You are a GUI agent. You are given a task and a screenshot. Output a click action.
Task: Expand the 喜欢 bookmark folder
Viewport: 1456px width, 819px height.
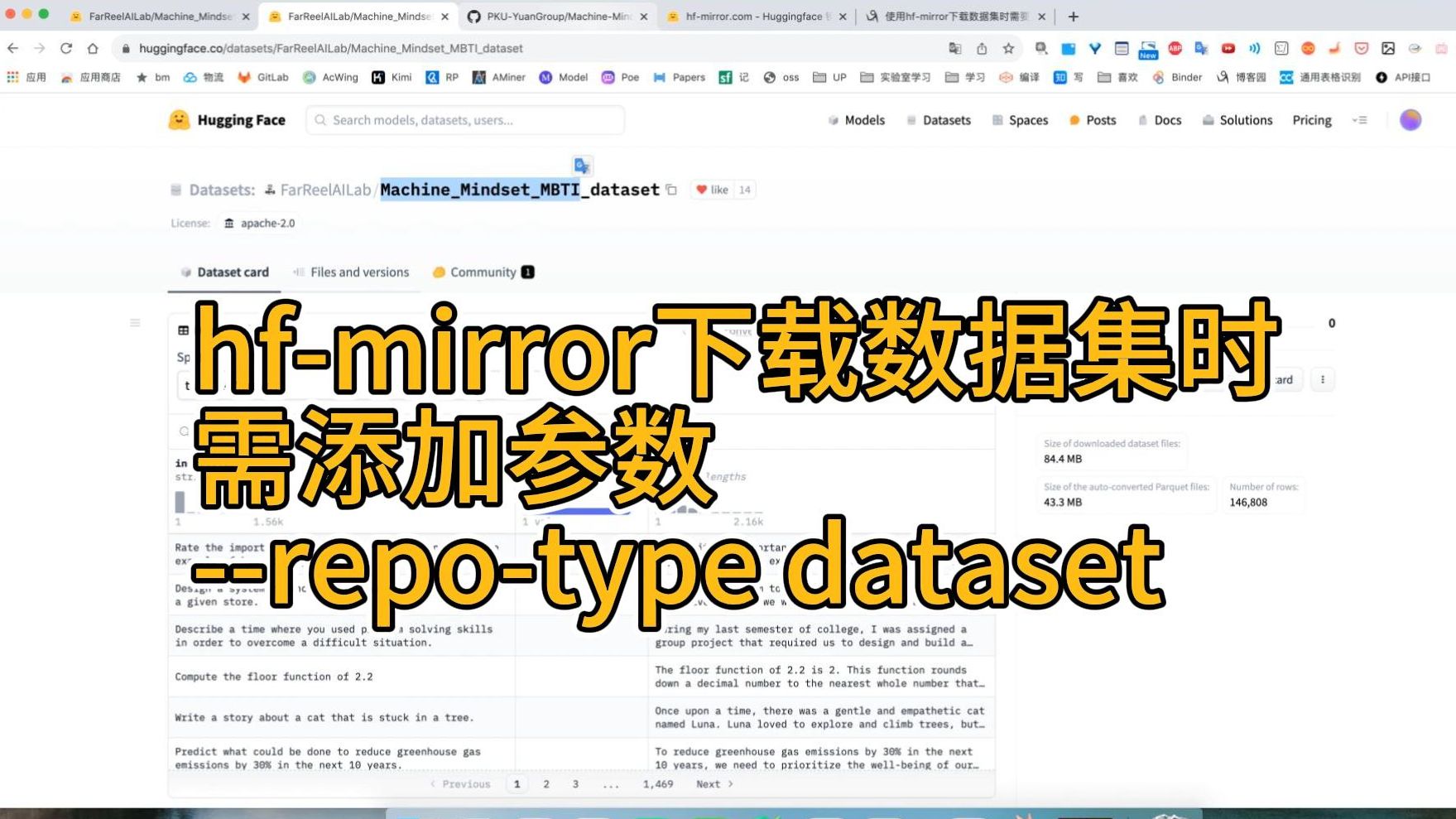[1117, 77]
